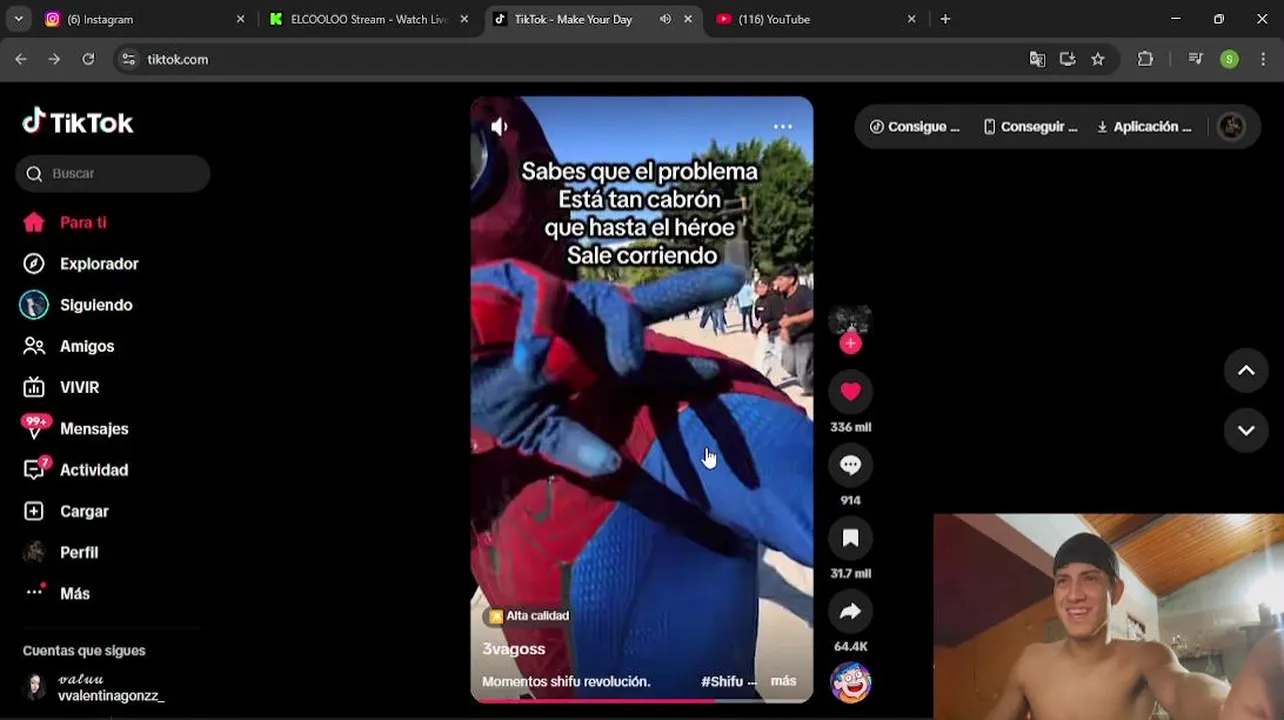The height and width of the screenshot is (720, 1284).
Task: Click the Alta calidad badge
Action: pyautogui.click(x=529, y=616)
